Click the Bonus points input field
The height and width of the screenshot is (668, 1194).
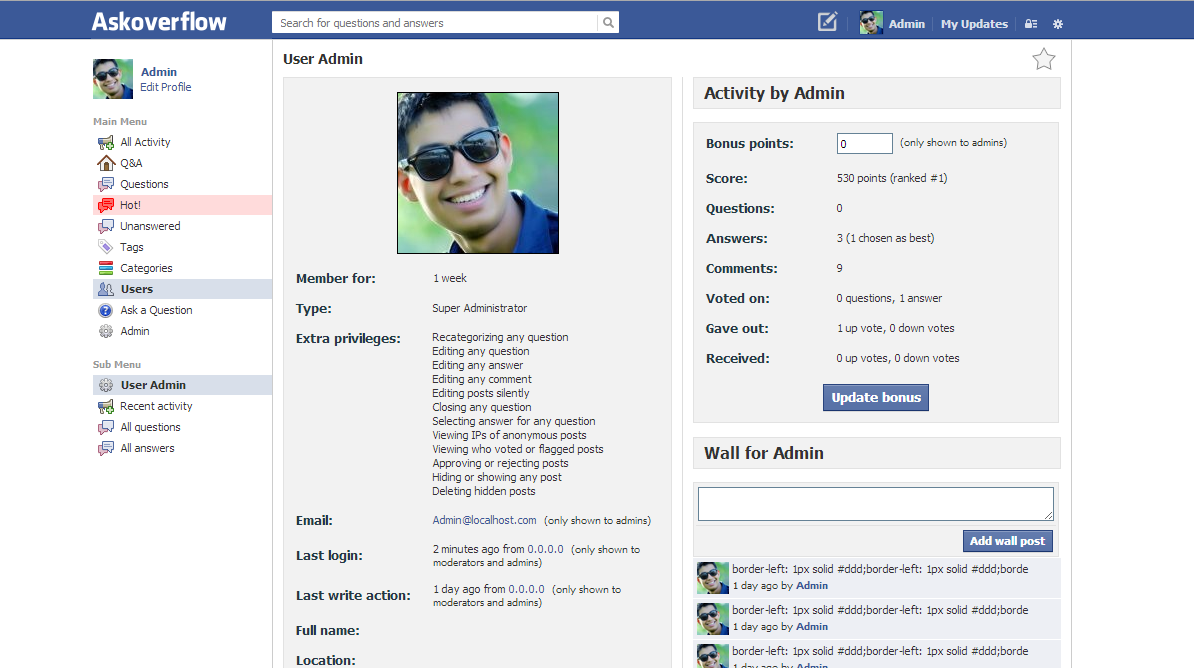pos(864,144)
